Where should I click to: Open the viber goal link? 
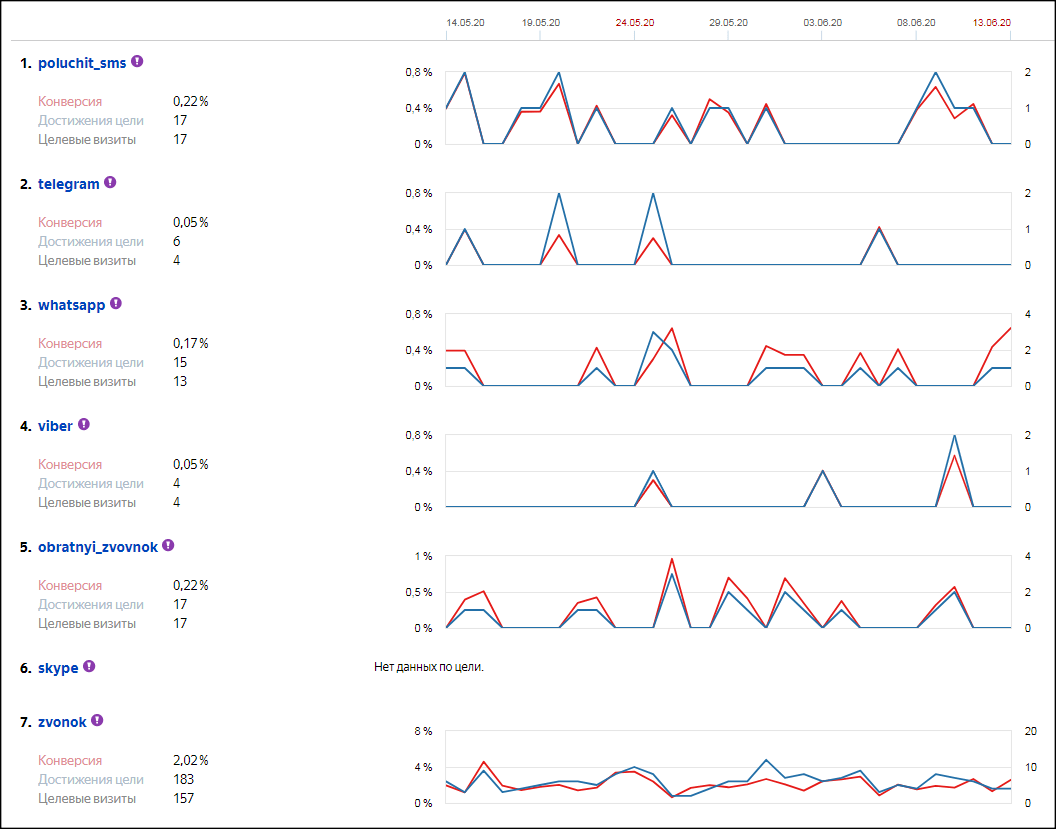pos(55,426)
